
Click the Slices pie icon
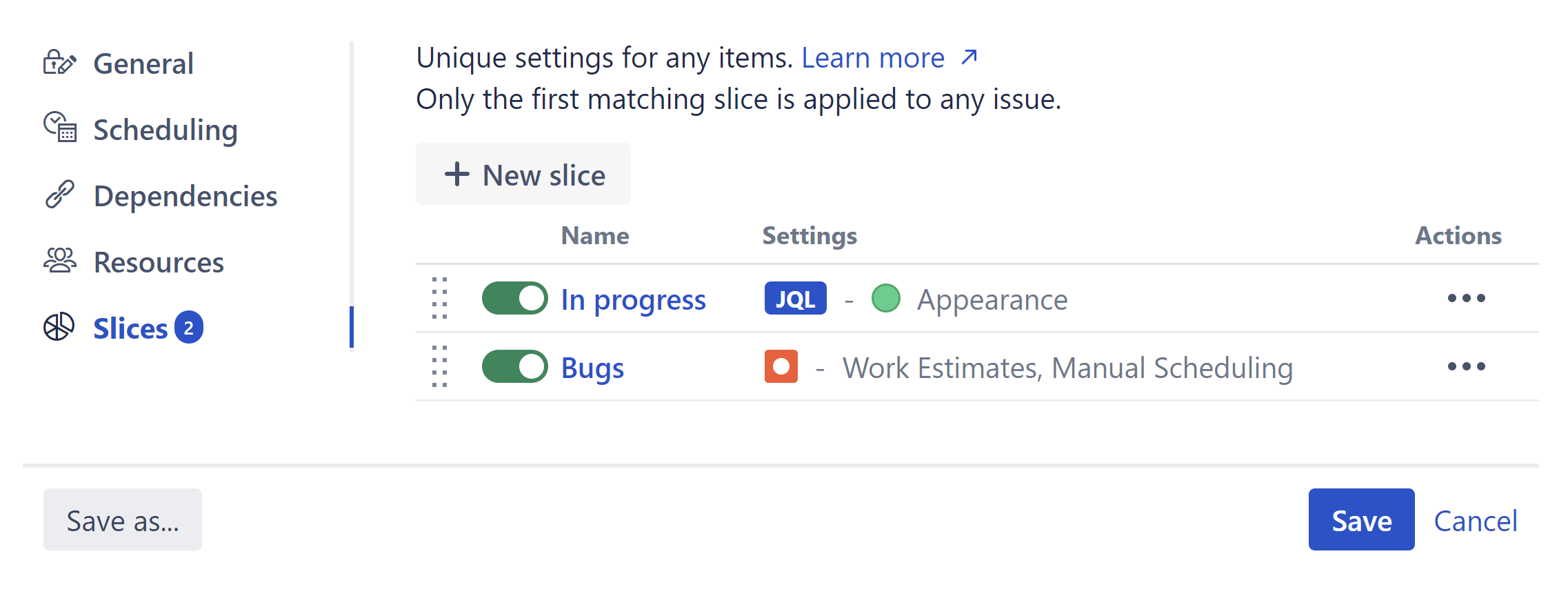pyautogui.click(x=59, y=327)
